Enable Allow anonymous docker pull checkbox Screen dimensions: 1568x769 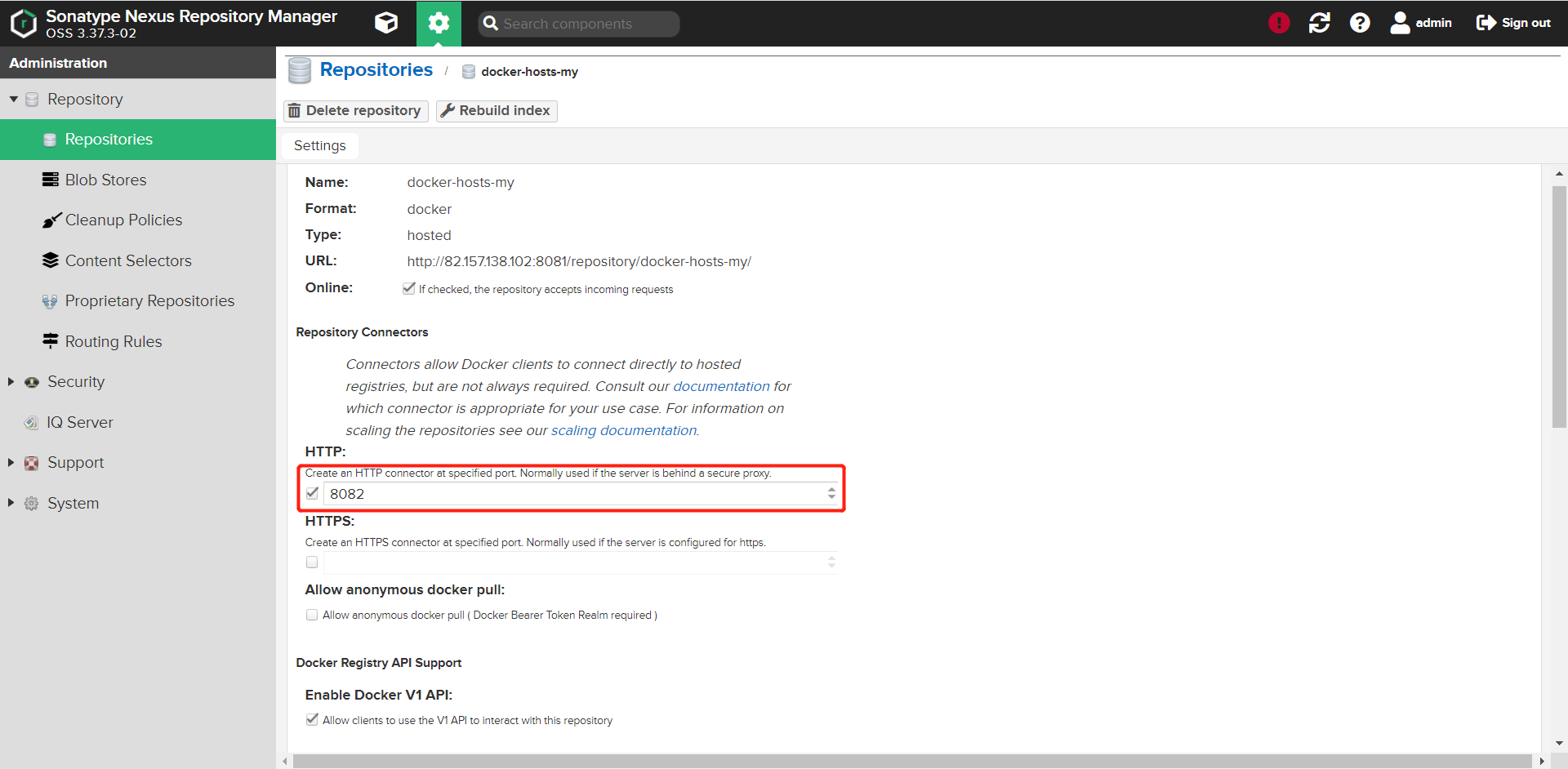312,615
